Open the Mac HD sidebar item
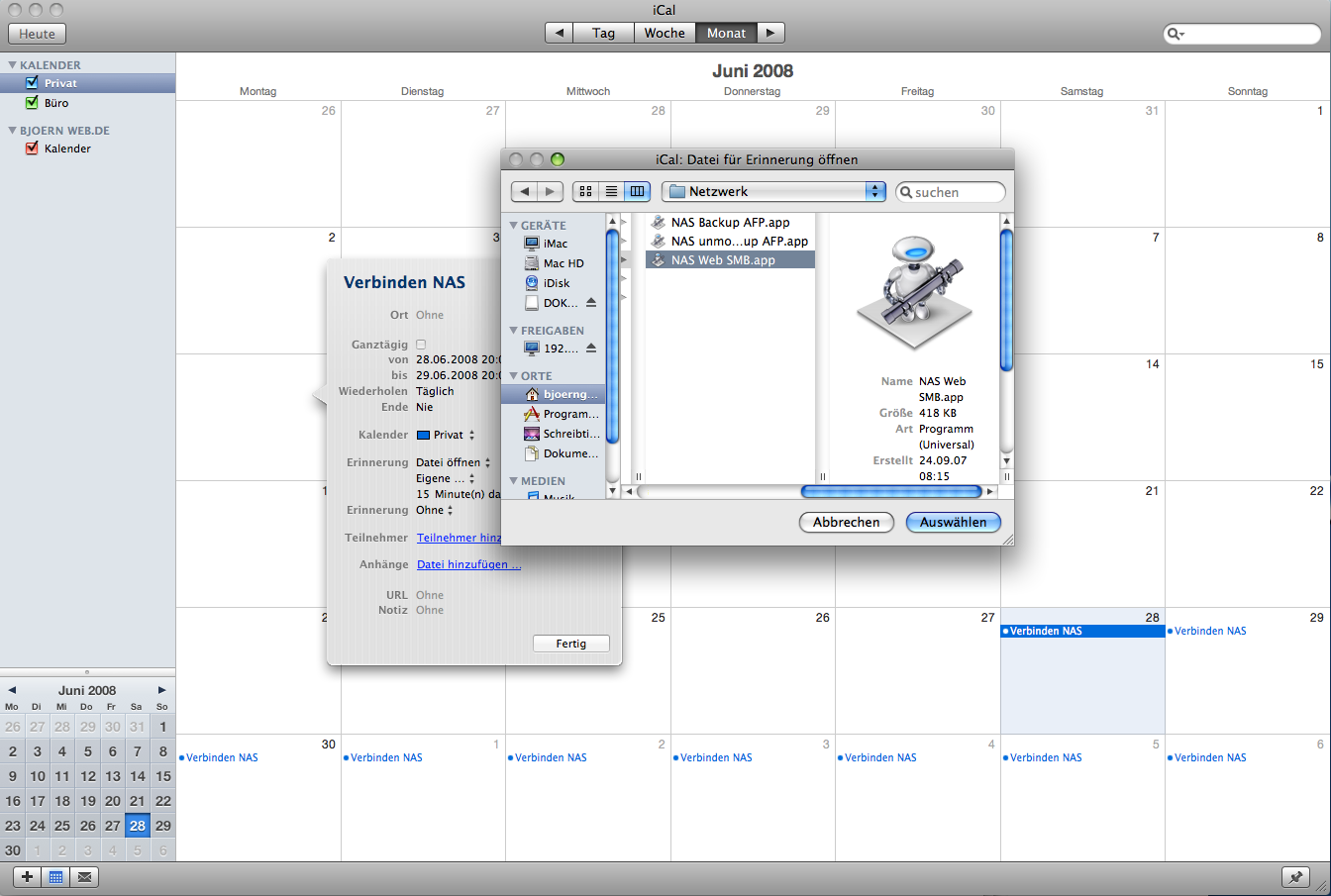The width and height of the screenshot is (1331, 896). (x=563, y=263)
